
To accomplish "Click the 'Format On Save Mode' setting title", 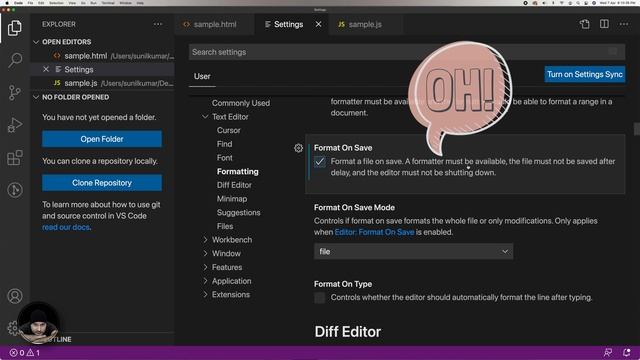I will coord(354,207).
